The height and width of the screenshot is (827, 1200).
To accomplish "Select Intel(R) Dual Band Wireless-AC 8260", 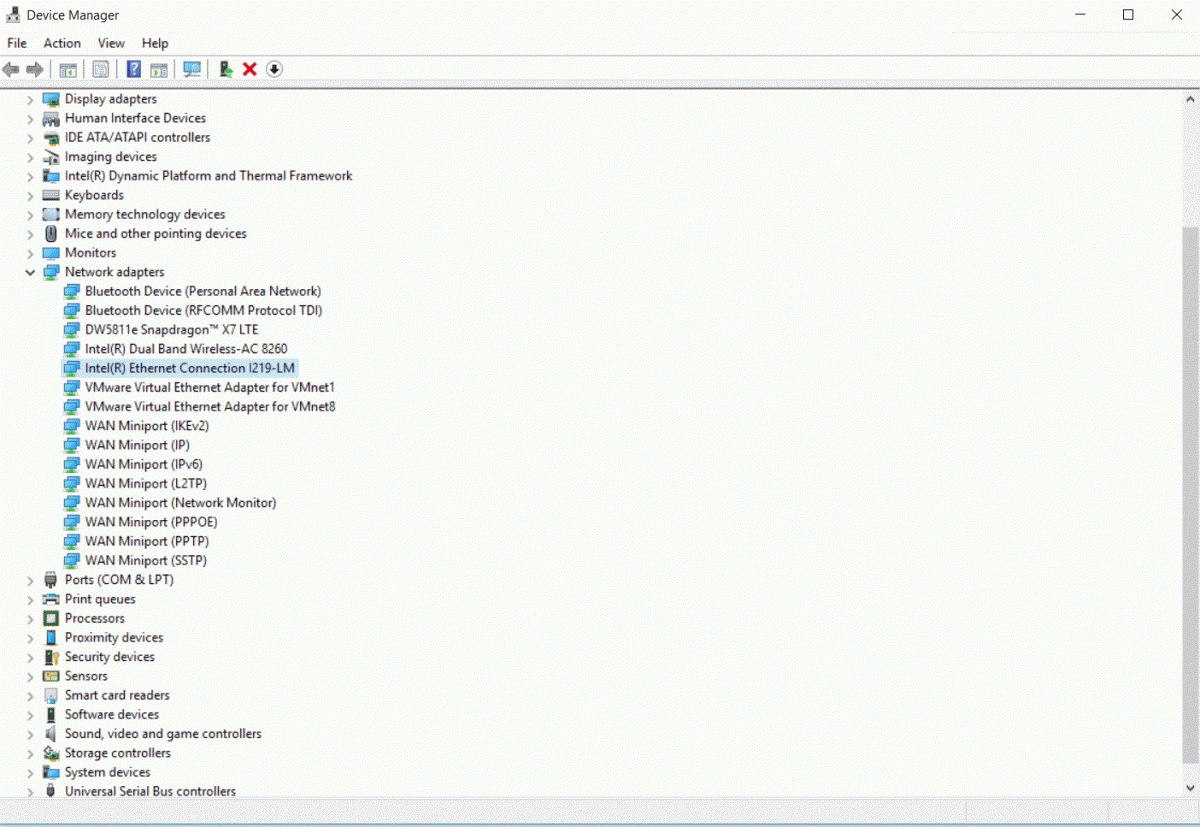I will (185, 349).
